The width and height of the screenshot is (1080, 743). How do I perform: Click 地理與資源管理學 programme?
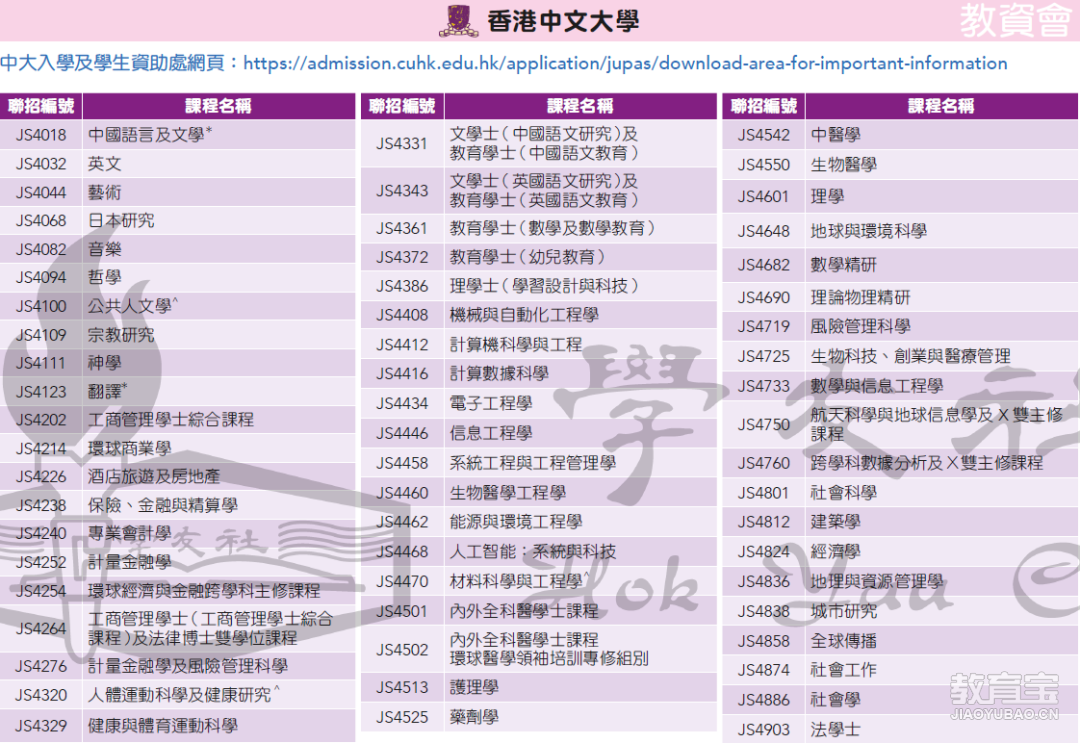(877, 581)
